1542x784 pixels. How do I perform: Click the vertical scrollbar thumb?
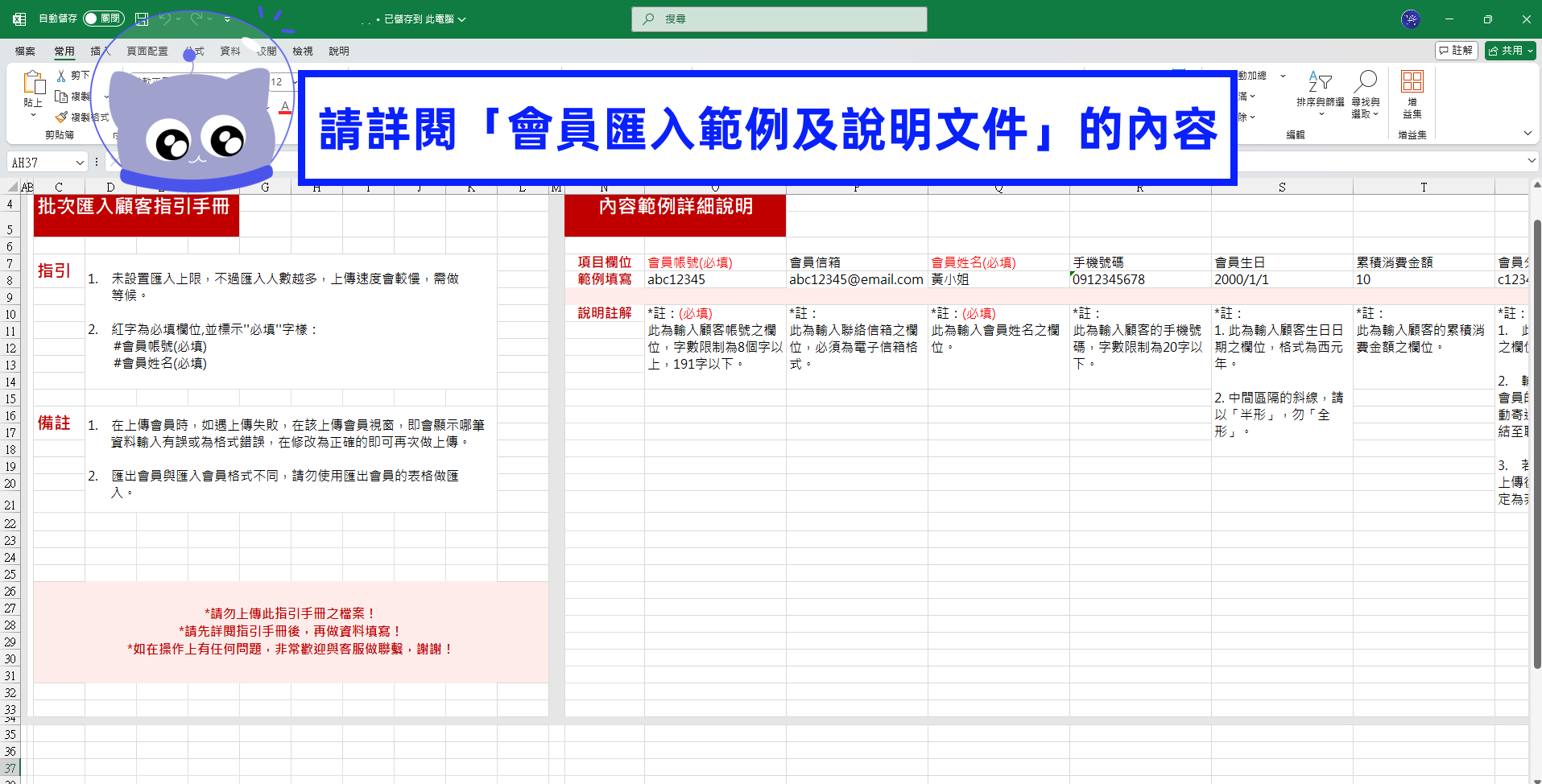[1536, 444]
